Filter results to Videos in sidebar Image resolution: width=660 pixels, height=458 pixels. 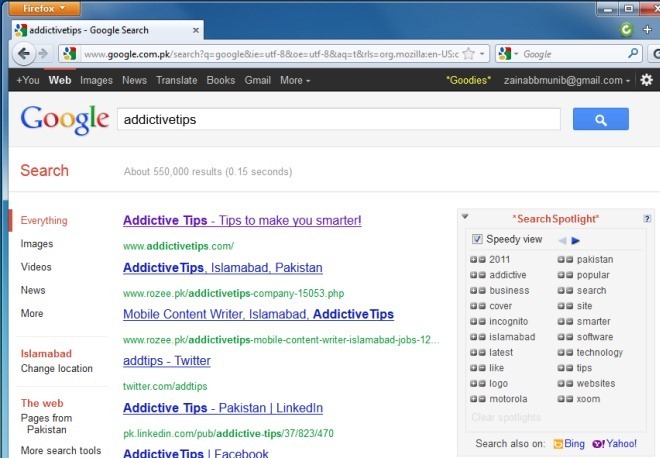pos(36,267)
